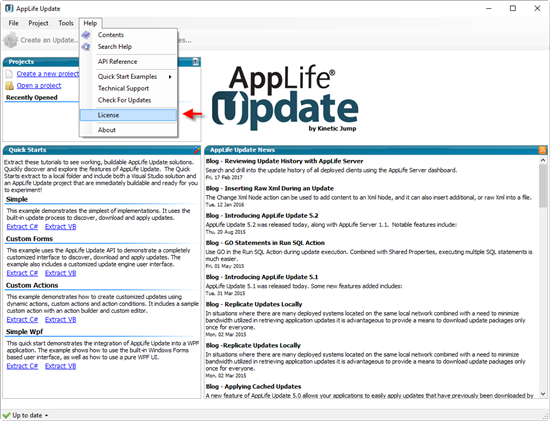The width and height of the screenshot is (550, 421).
Task: Click the Simple Wpf heading
Action: 24,332
